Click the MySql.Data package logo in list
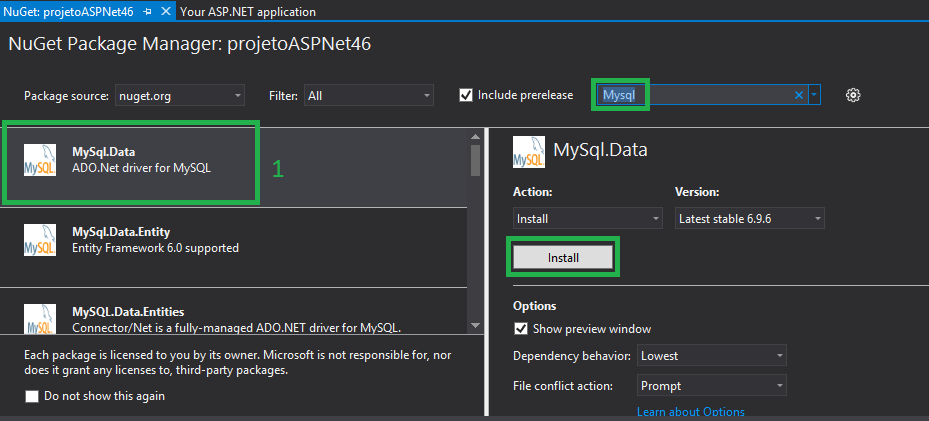 40,160
